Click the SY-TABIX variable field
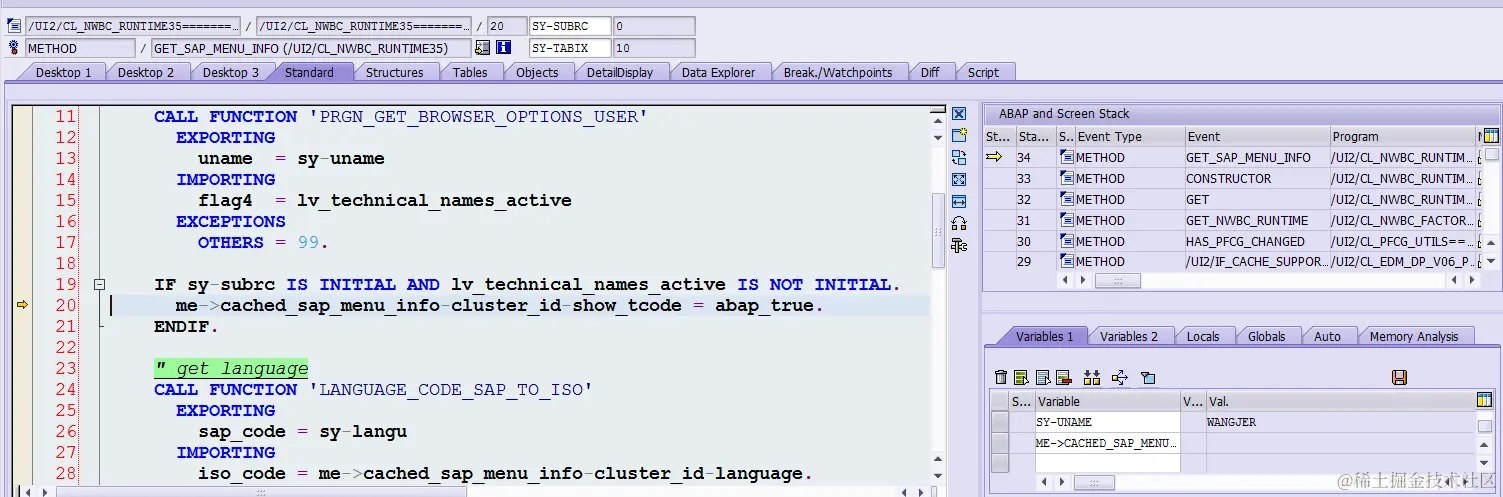 pyautogui.click(x=570, y=48)
